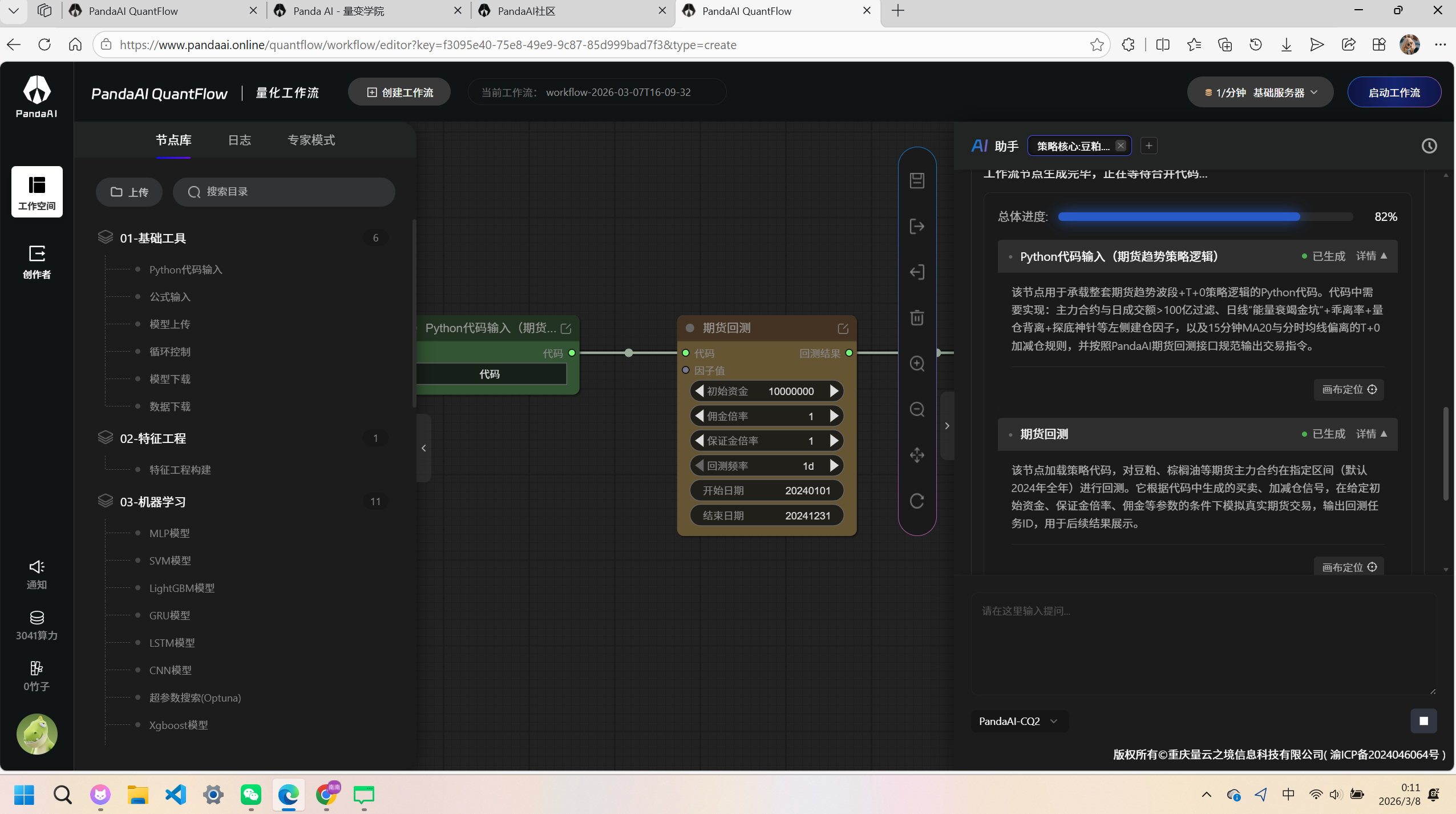Image resolution: width=1456 pixels, height=814 pixels.
Task: Click the 总体进度 progress bar
Action: tap(1206, 216)
